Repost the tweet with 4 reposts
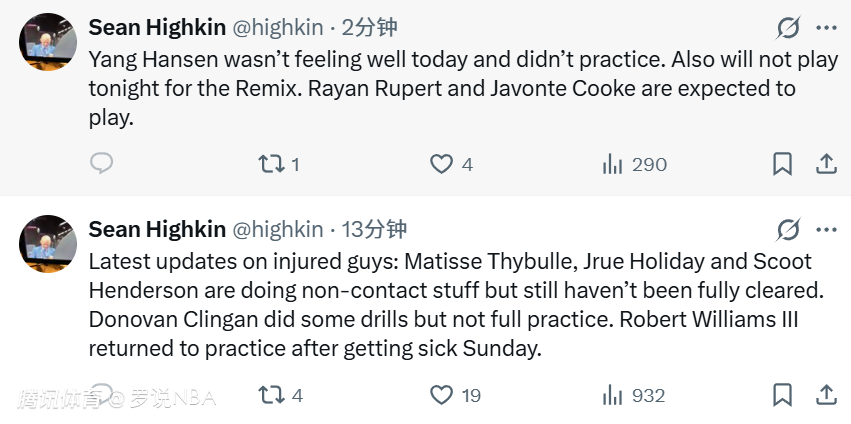 point(271,395)
